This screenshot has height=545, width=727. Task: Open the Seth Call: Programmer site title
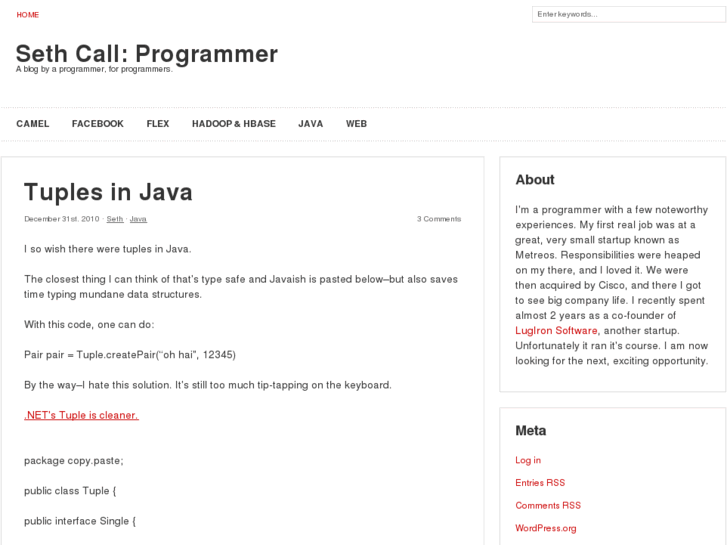(x=147, y=53)
